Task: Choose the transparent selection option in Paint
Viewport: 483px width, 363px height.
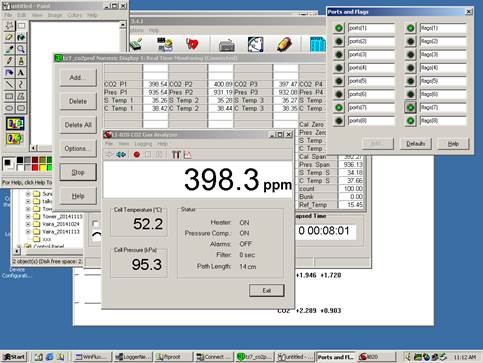Action: tap(15, 138)
